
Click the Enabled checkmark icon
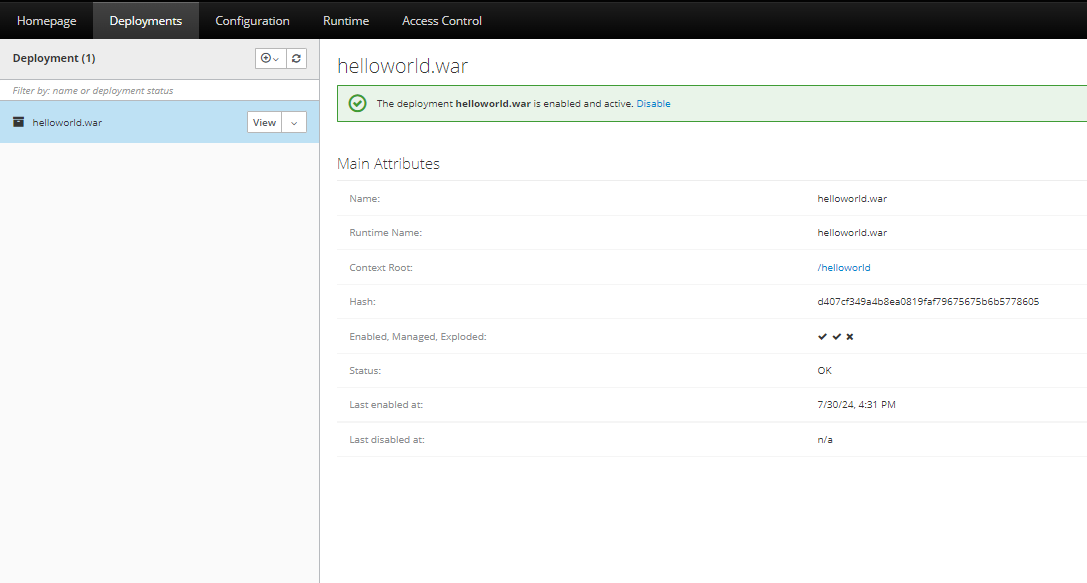pos(822,337)
